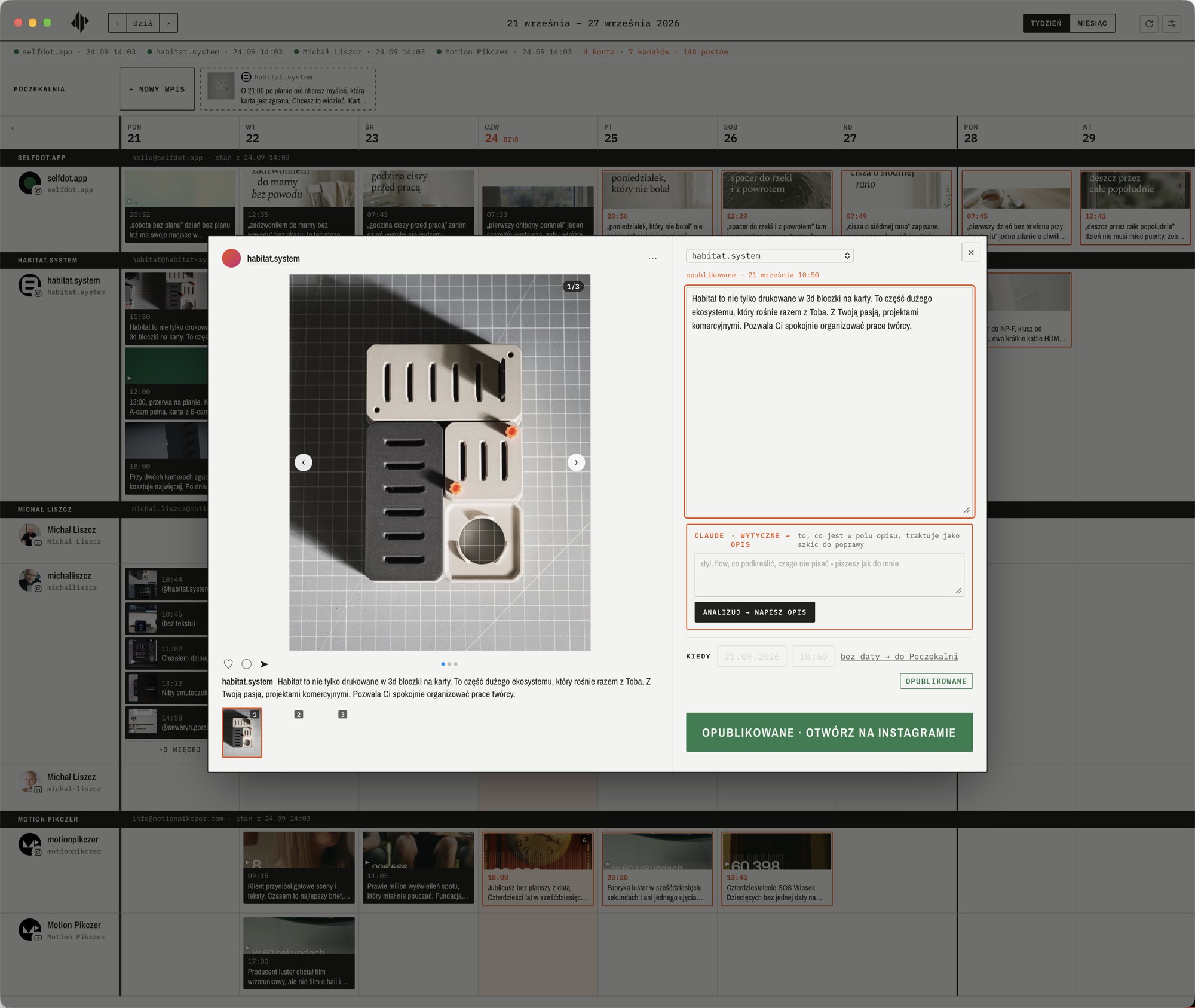Click the bez daty → do Poczekalni link

tap(899, 656)
